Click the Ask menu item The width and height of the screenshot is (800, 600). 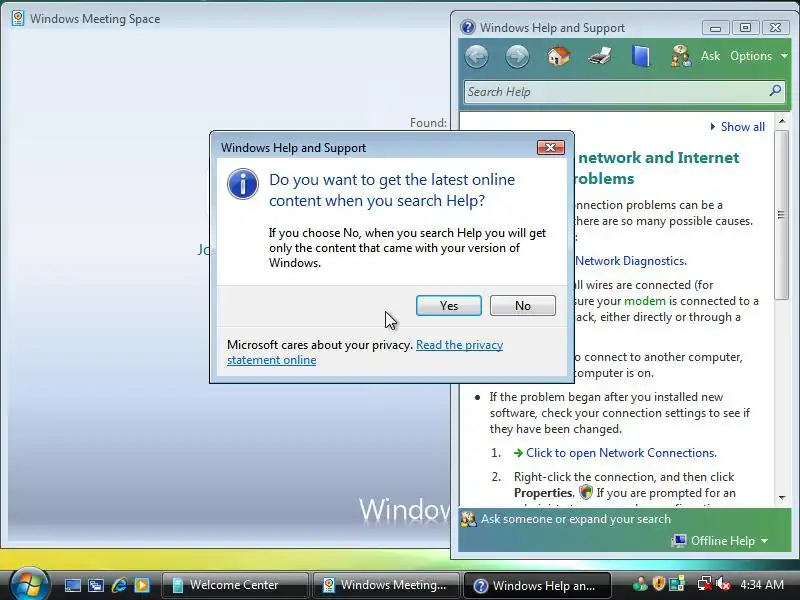coord(710,56)
